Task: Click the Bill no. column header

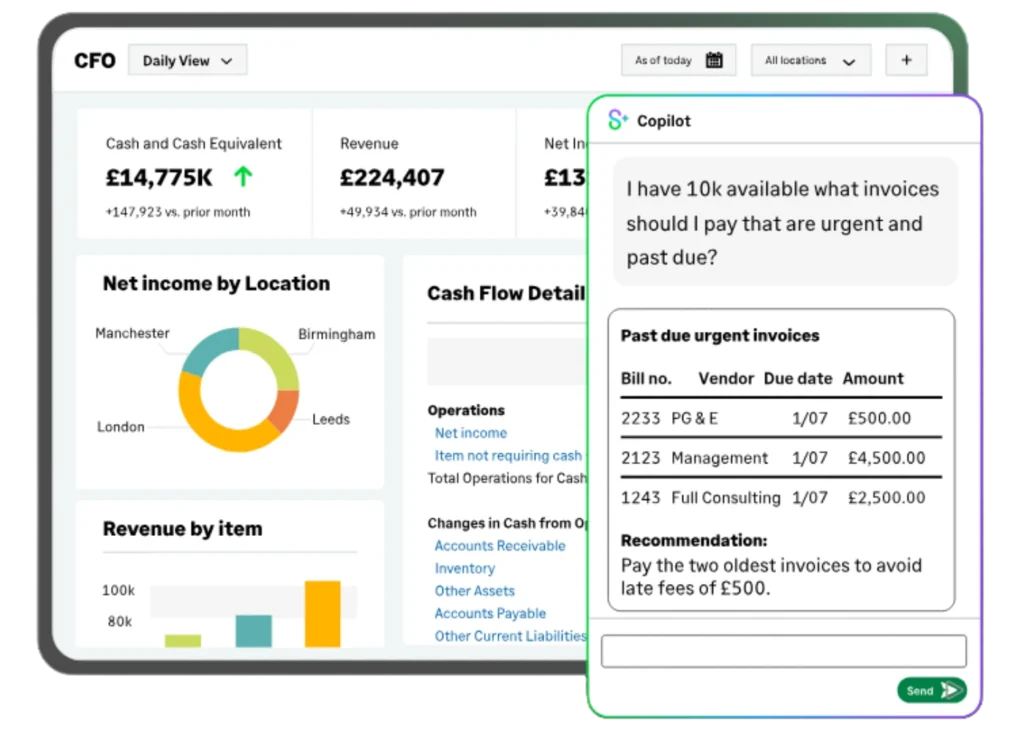Action: (646, 378)
